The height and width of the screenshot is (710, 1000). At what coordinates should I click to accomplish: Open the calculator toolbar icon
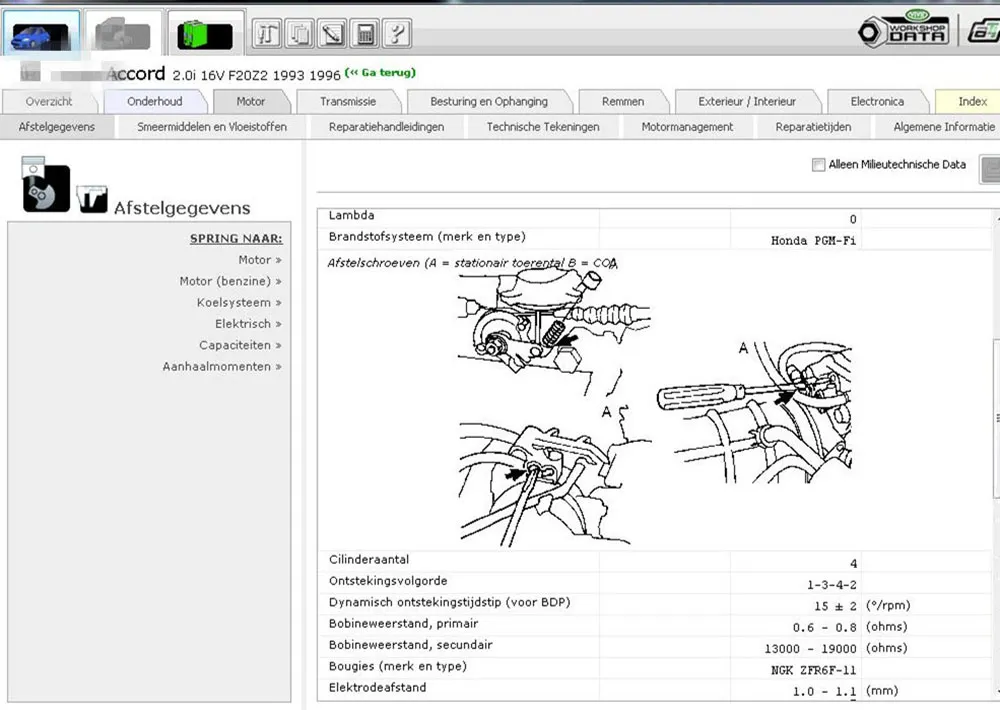pos(365,33)
